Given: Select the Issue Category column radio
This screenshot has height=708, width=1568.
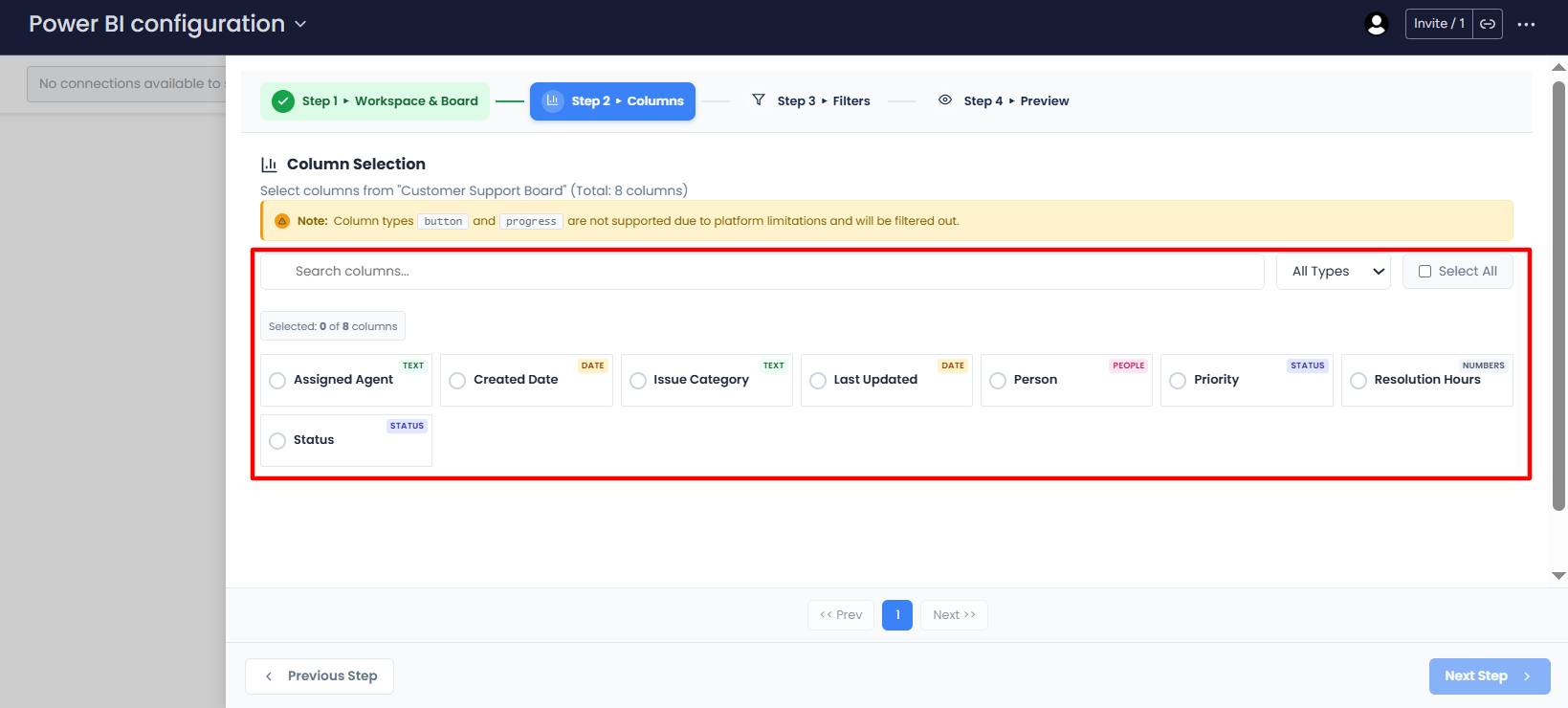Looking at the screenshot, I should click(638, 381).
